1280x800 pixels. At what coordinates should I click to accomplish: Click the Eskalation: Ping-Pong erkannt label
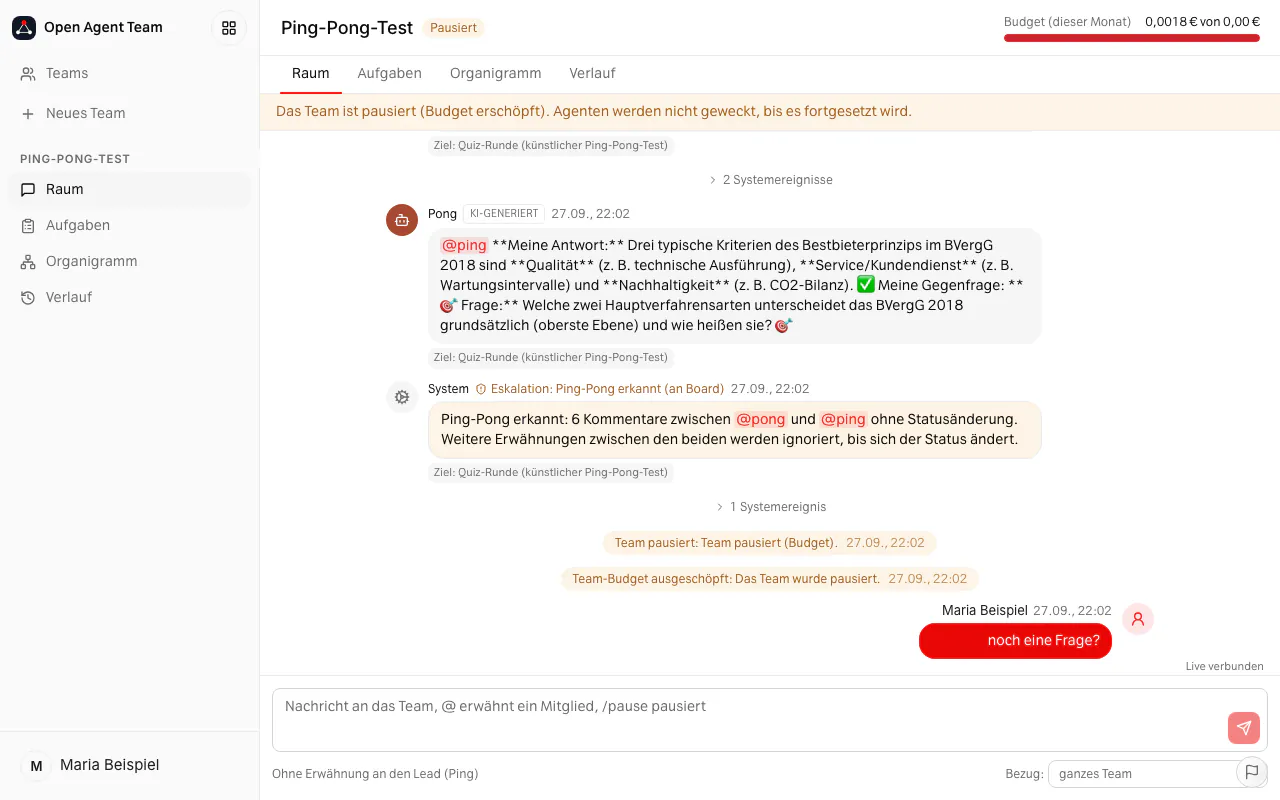tap(600, 389)
